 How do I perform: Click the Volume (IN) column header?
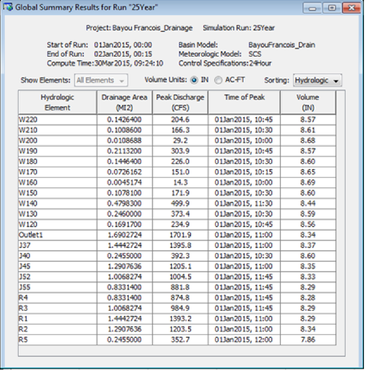pyautogui.click(x=308, y=102)
